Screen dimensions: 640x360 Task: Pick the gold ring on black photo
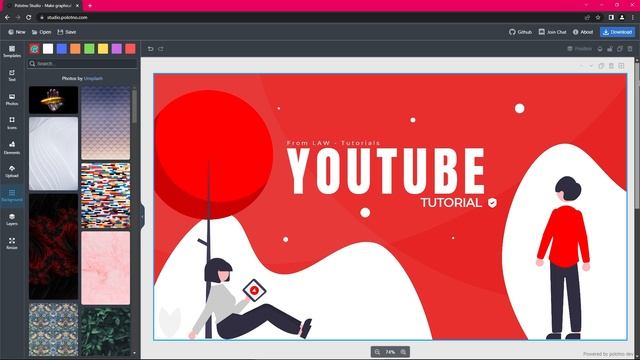tap(53, 100)
